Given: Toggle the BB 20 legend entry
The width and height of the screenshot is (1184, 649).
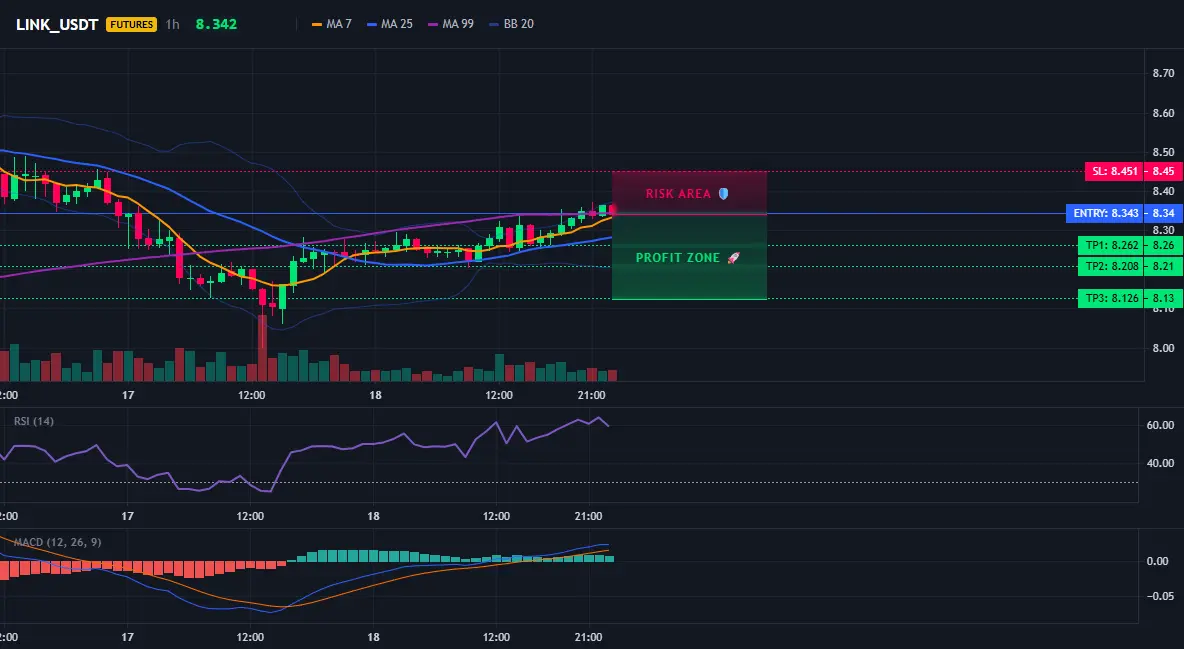Looking at the screenshot, I should pyautogui.click(x=511, y=24).
